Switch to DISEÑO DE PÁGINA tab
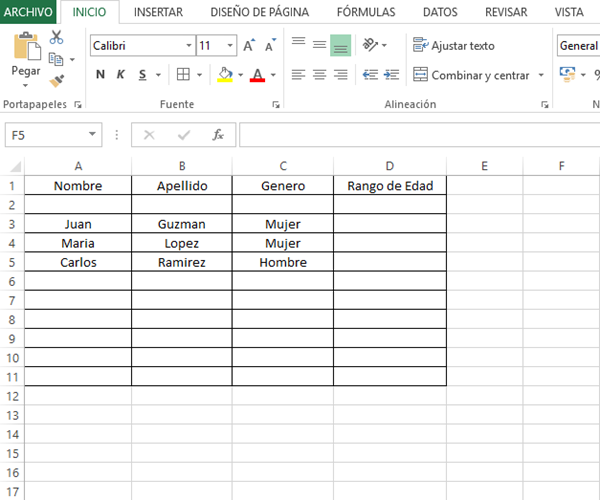This screenshot has height=500, width=600. tap(260, 12)
